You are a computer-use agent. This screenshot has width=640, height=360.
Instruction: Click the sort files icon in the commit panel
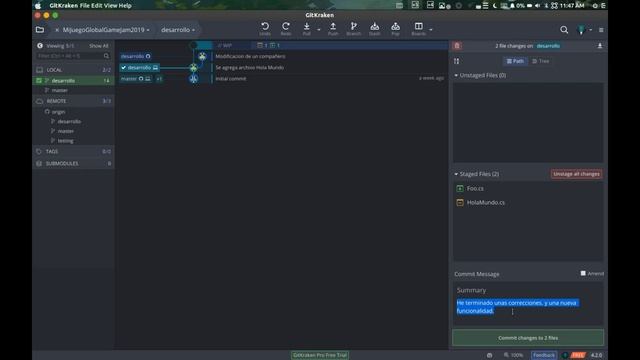456,61
